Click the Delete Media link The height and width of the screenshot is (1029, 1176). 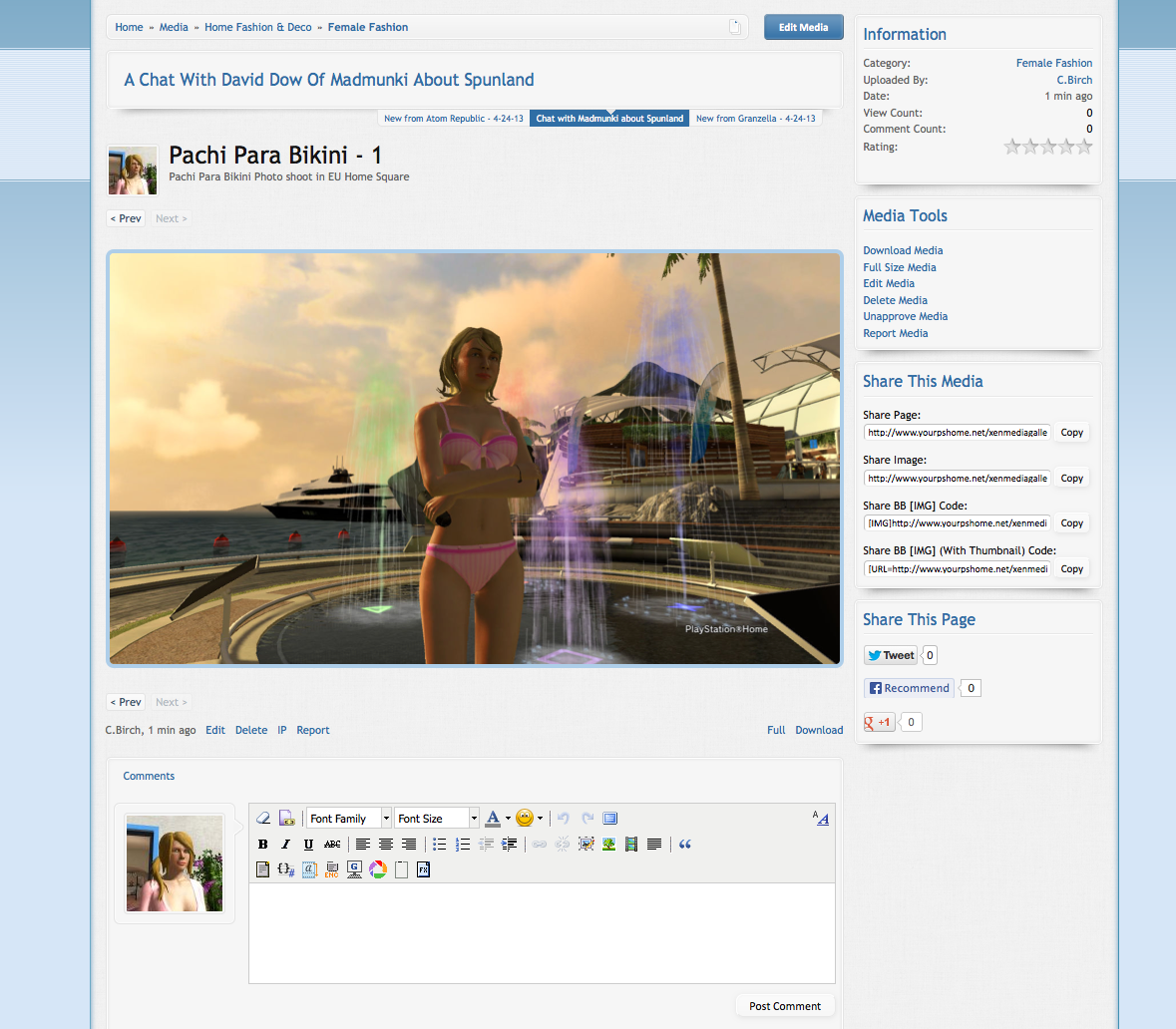point(895,300)
